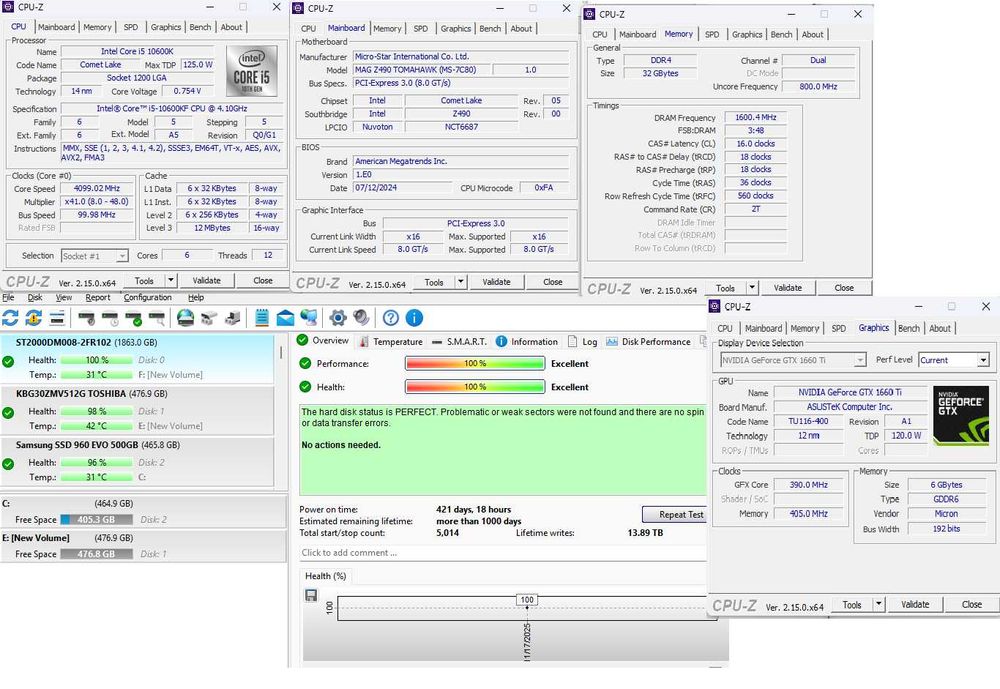Click Close in the Mainboard window
The image size is (1000, 689).
pyautogui.click(x=553, y=281)
